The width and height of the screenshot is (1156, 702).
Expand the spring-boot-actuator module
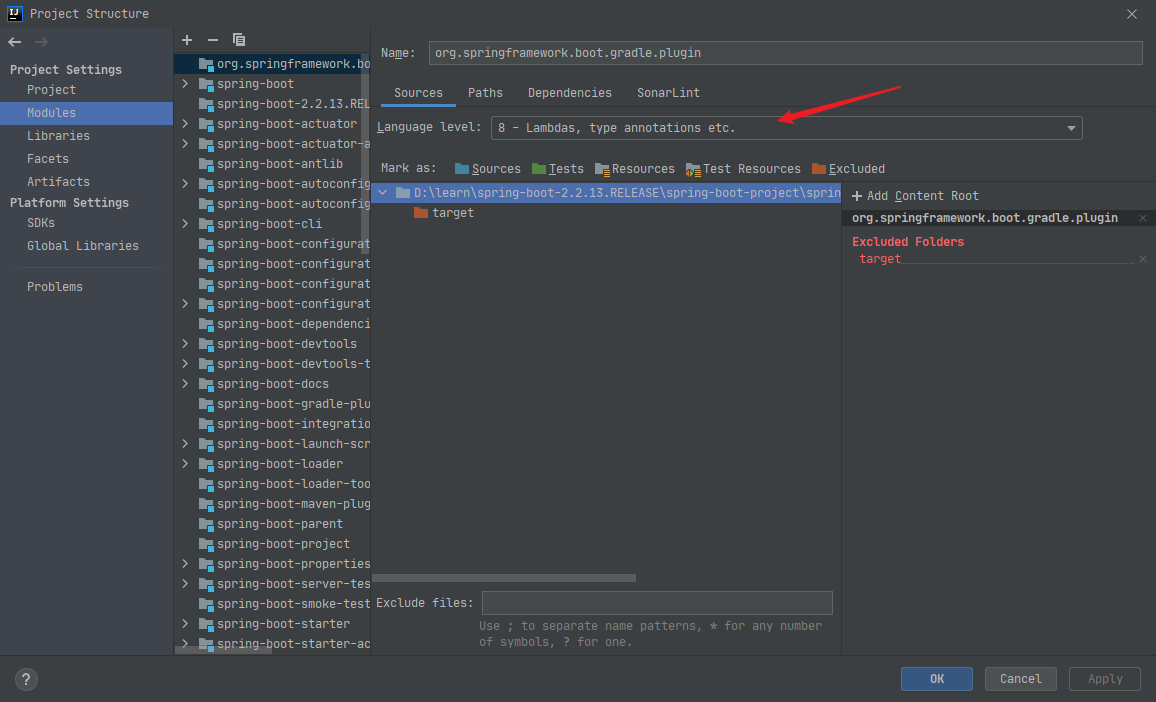click(x=185, y=124)
